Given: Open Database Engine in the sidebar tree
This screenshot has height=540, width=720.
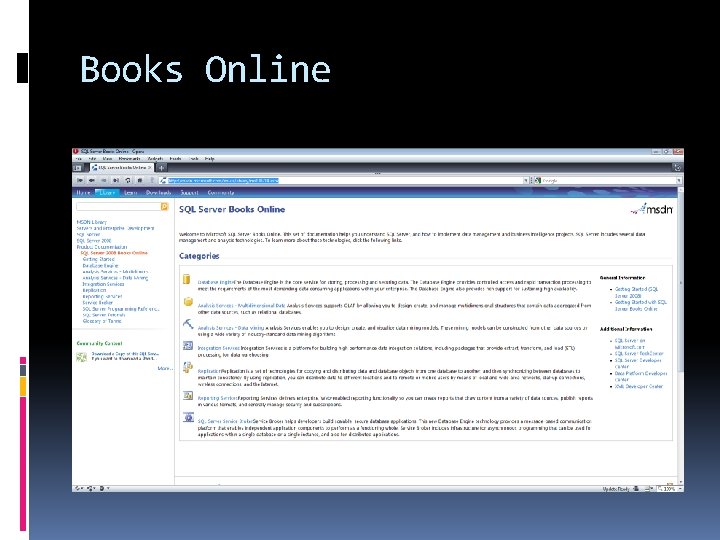Looking at the screenshot, I should (x=100, y=265).
